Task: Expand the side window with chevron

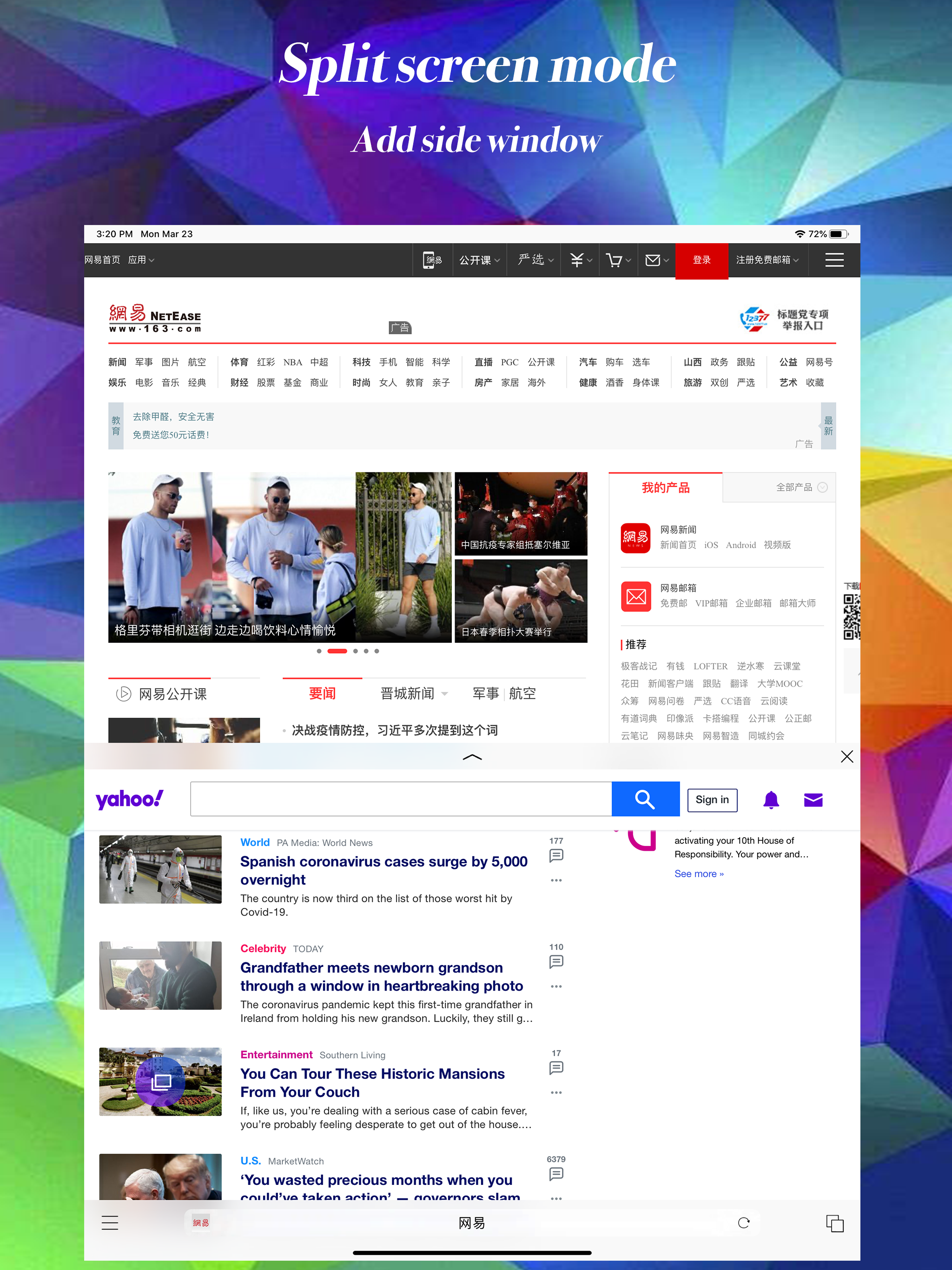Action: [x=472, y=757]
